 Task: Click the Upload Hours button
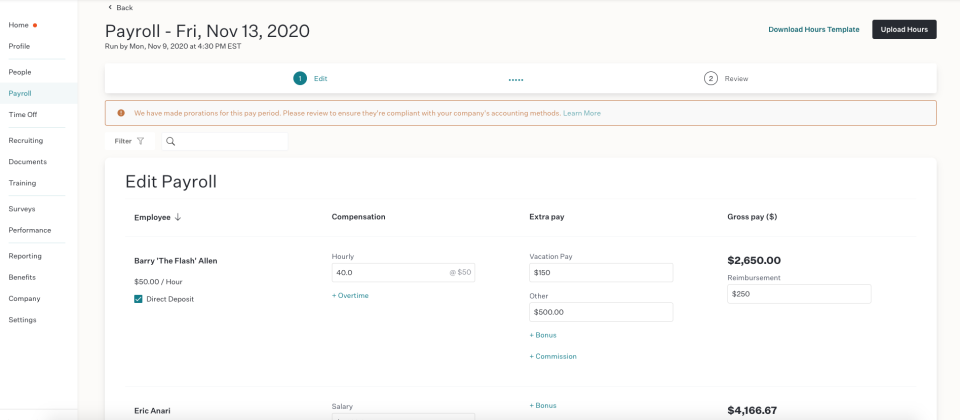click(x=904, y=29)
